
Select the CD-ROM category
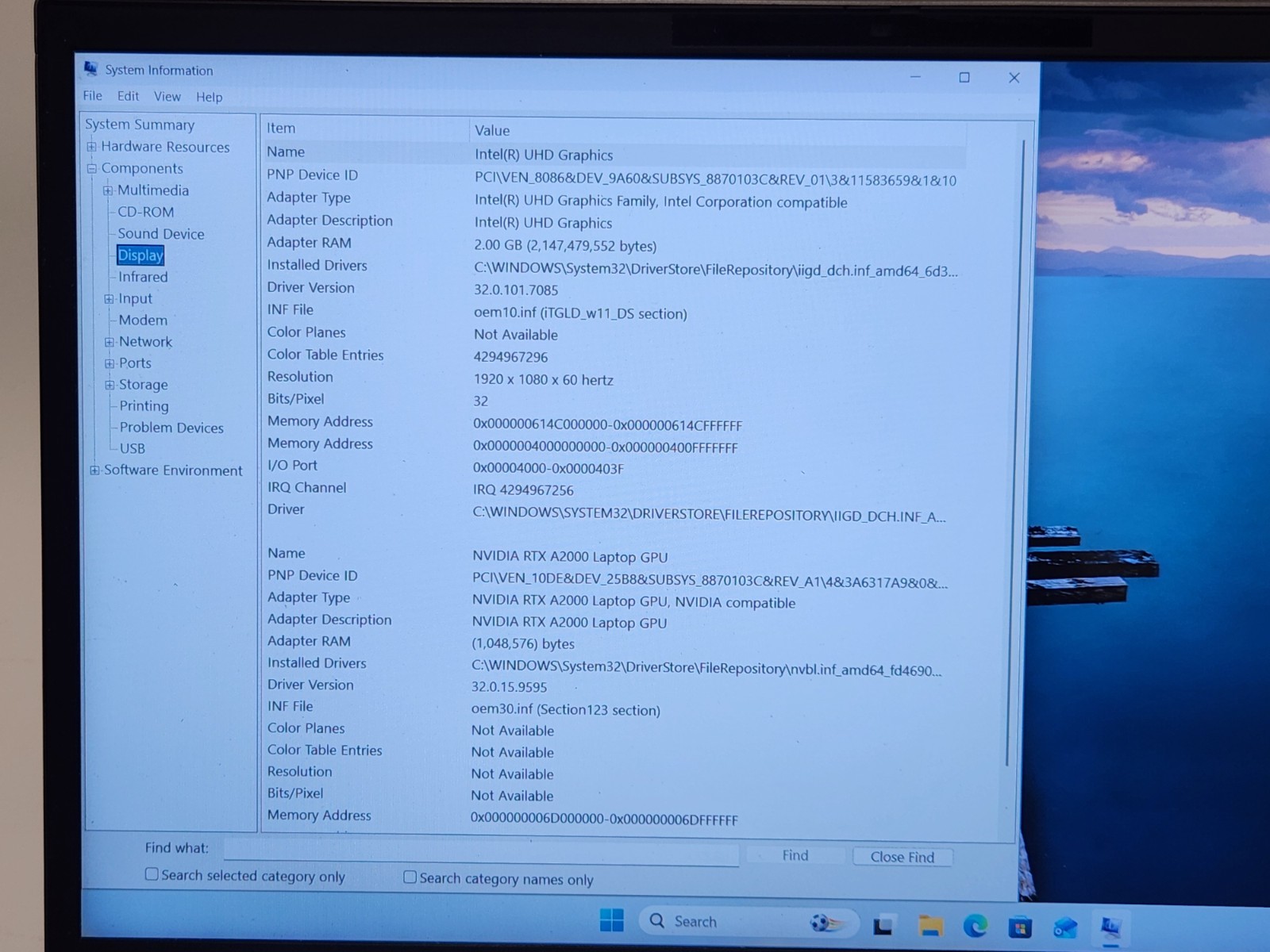coord(146,212)
